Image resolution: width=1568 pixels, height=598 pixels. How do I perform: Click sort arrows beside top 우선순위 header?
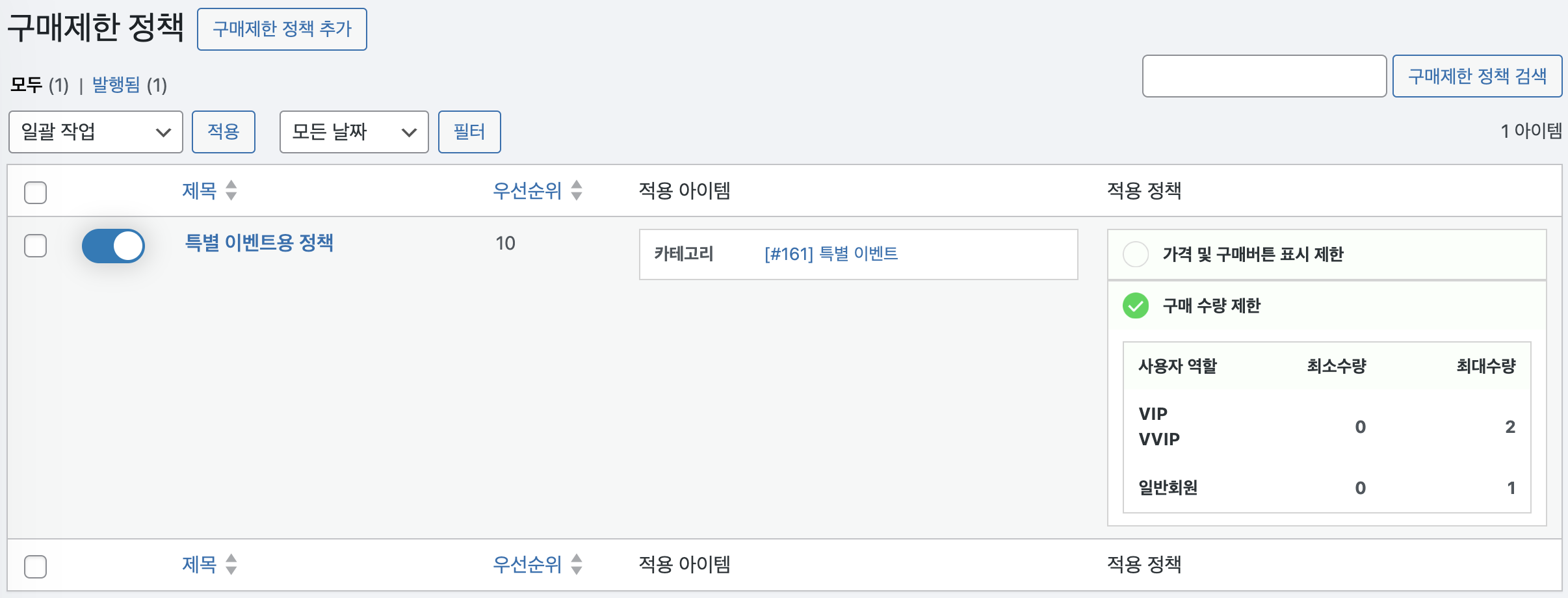[x=576, y=190]
